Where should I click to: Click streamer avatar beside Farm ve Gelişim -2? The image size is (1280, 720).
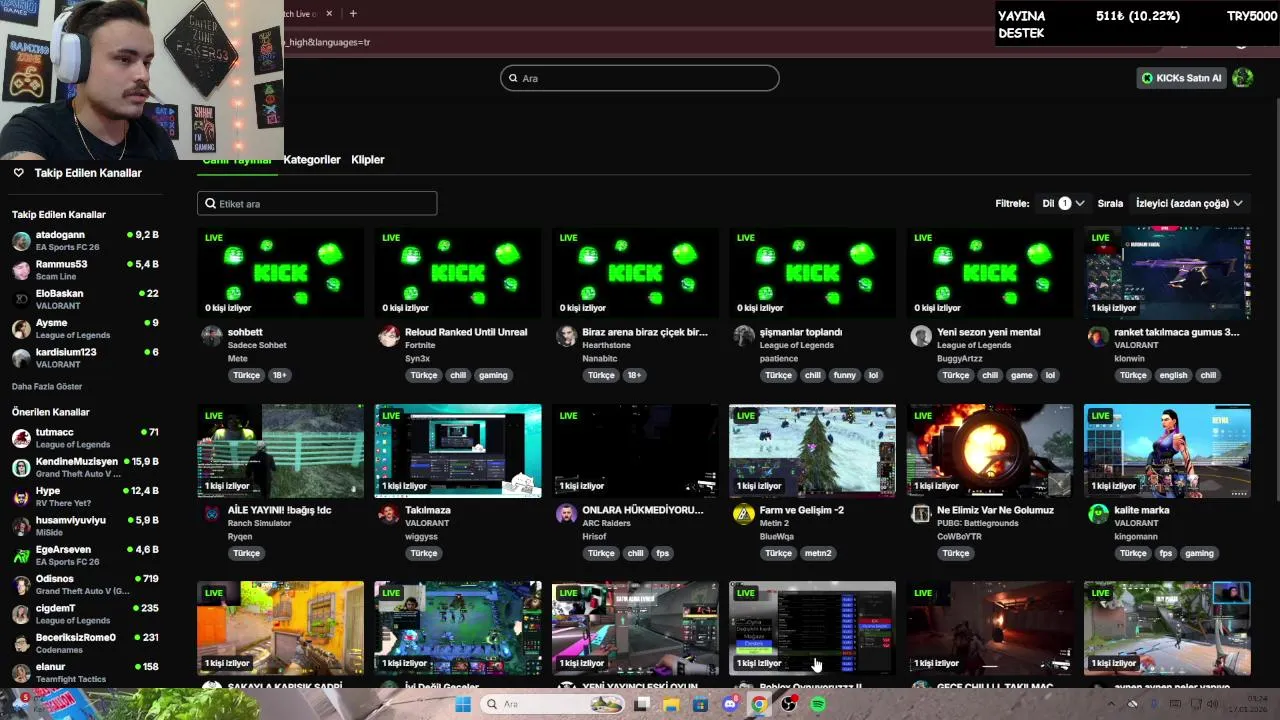click(744, 514)
